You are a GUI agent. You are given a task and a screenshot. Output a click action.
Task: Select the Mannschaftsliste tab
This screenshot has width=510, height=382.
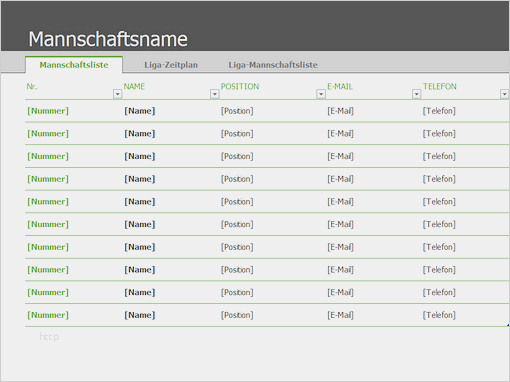coord(74,65)
